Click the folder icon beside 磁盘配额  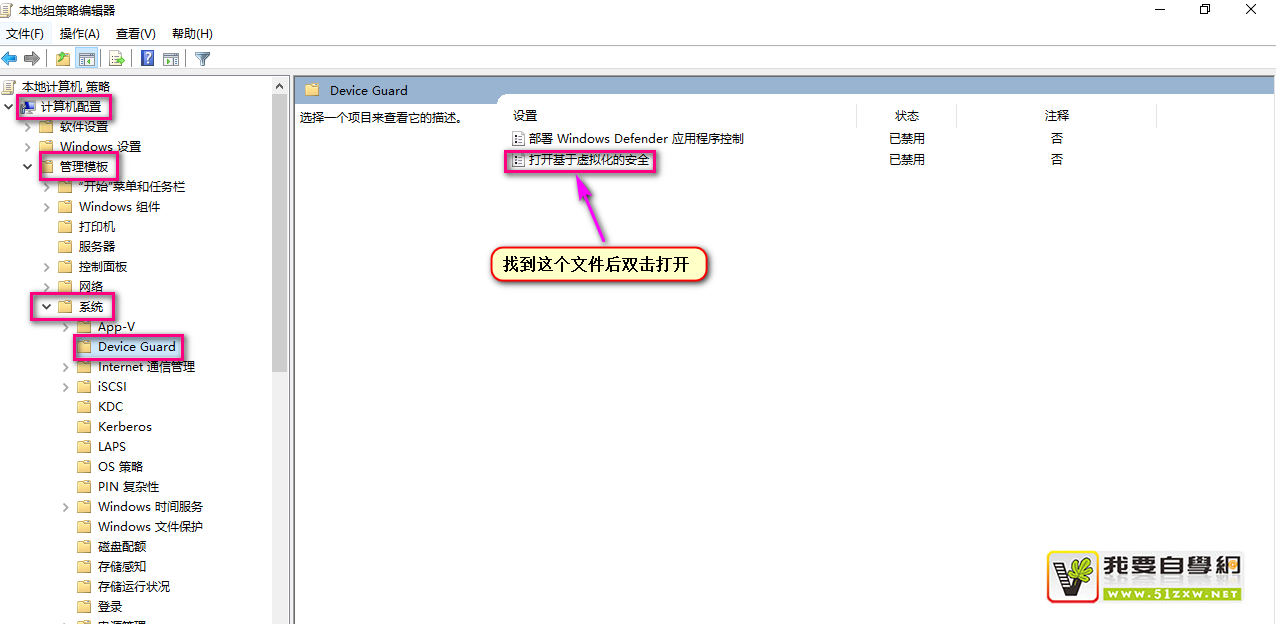(85, 547)
